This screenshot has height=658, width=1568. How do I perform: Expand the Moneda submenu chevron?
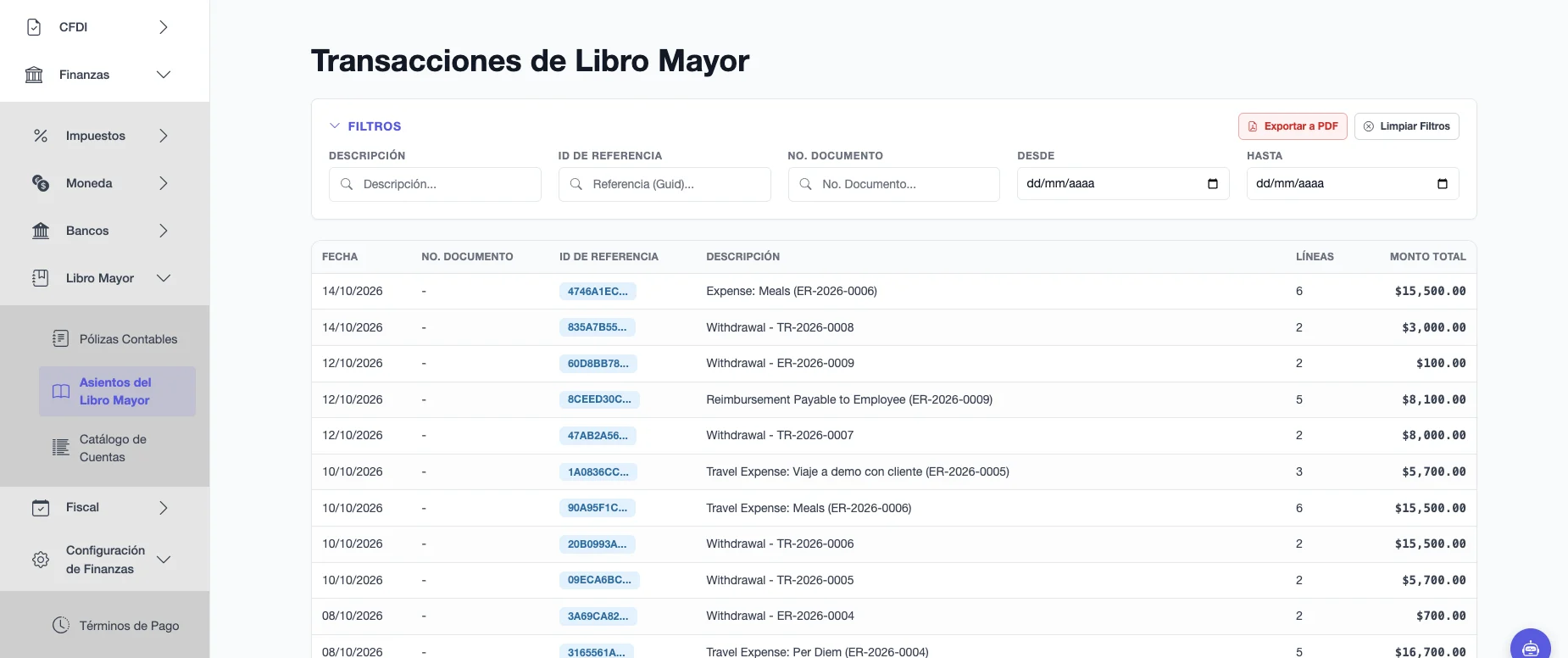coord(164,183)
